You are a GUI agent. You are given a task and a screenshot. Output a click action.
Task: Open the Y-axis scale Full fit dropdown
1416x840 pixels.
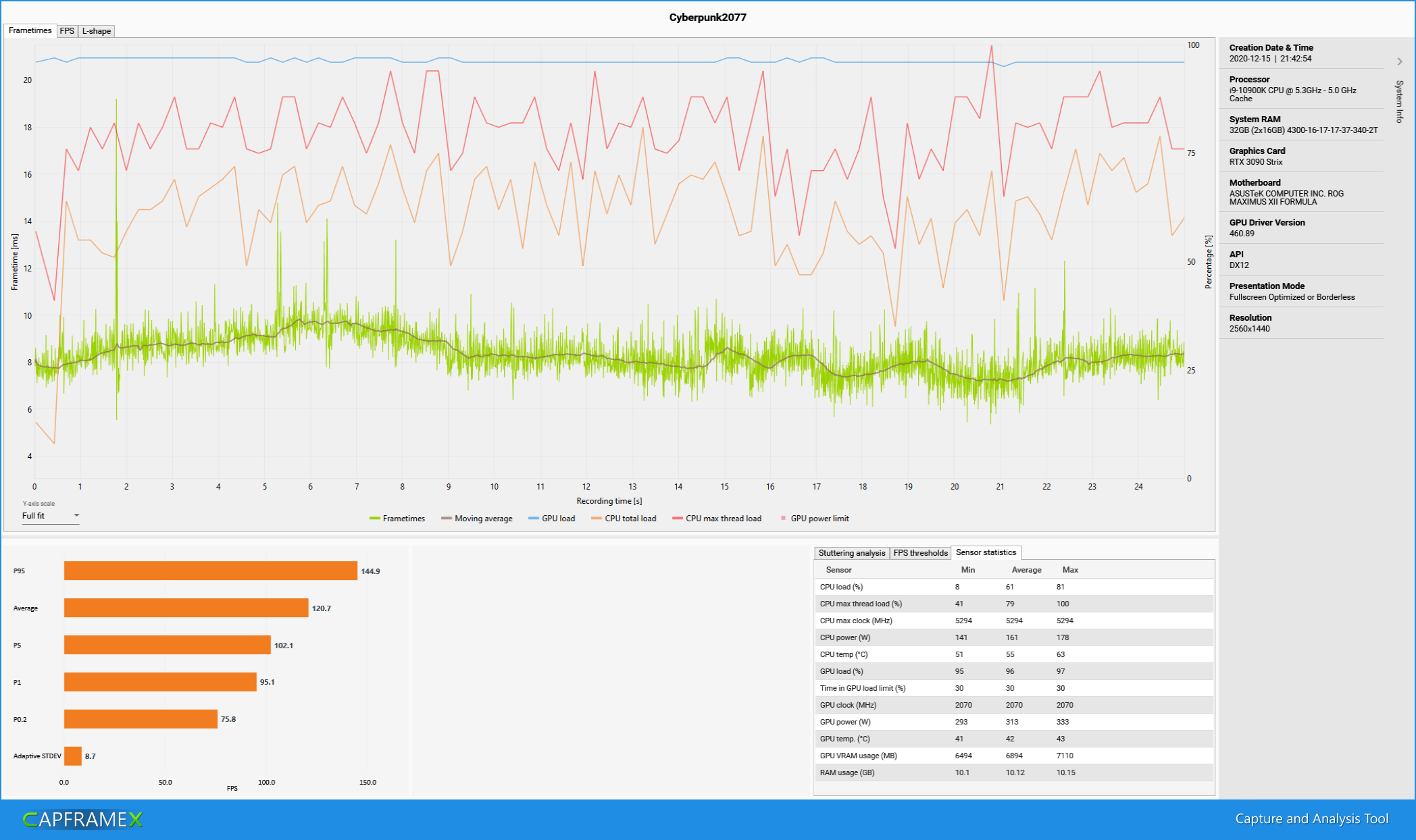pyautogui.click(x=51, y=516)
